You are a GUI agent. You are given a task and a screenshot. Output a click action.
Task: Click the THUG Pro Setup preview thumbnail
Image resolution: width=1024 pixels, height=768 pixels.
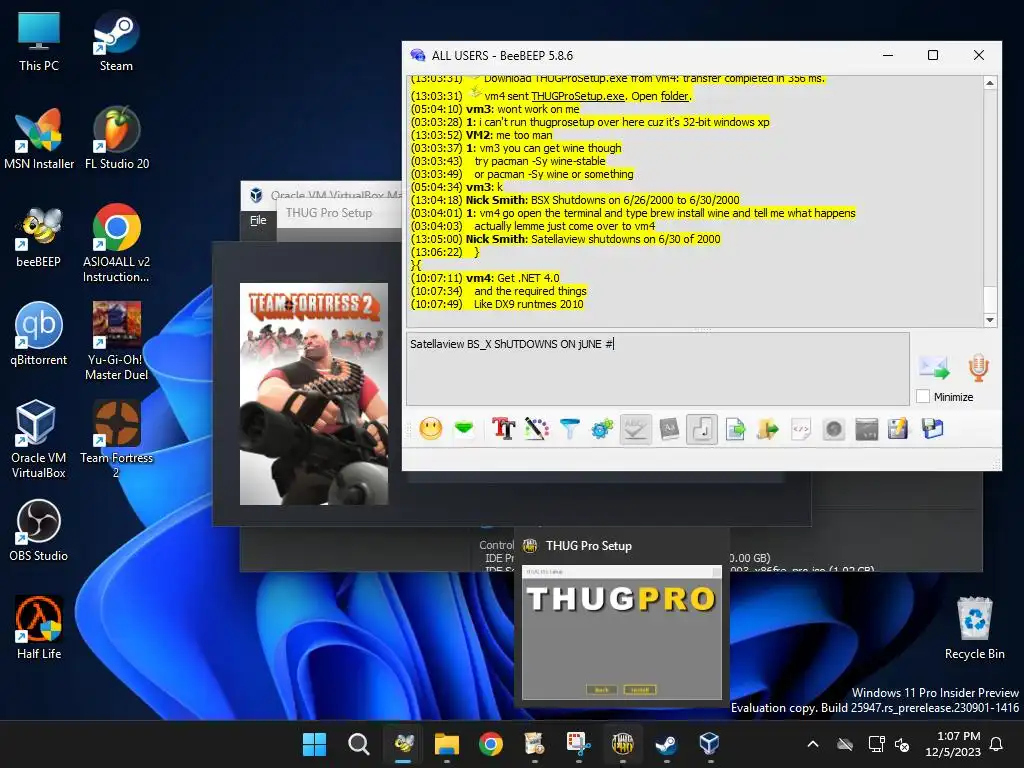pyautogui.click(x=621, y=633)
